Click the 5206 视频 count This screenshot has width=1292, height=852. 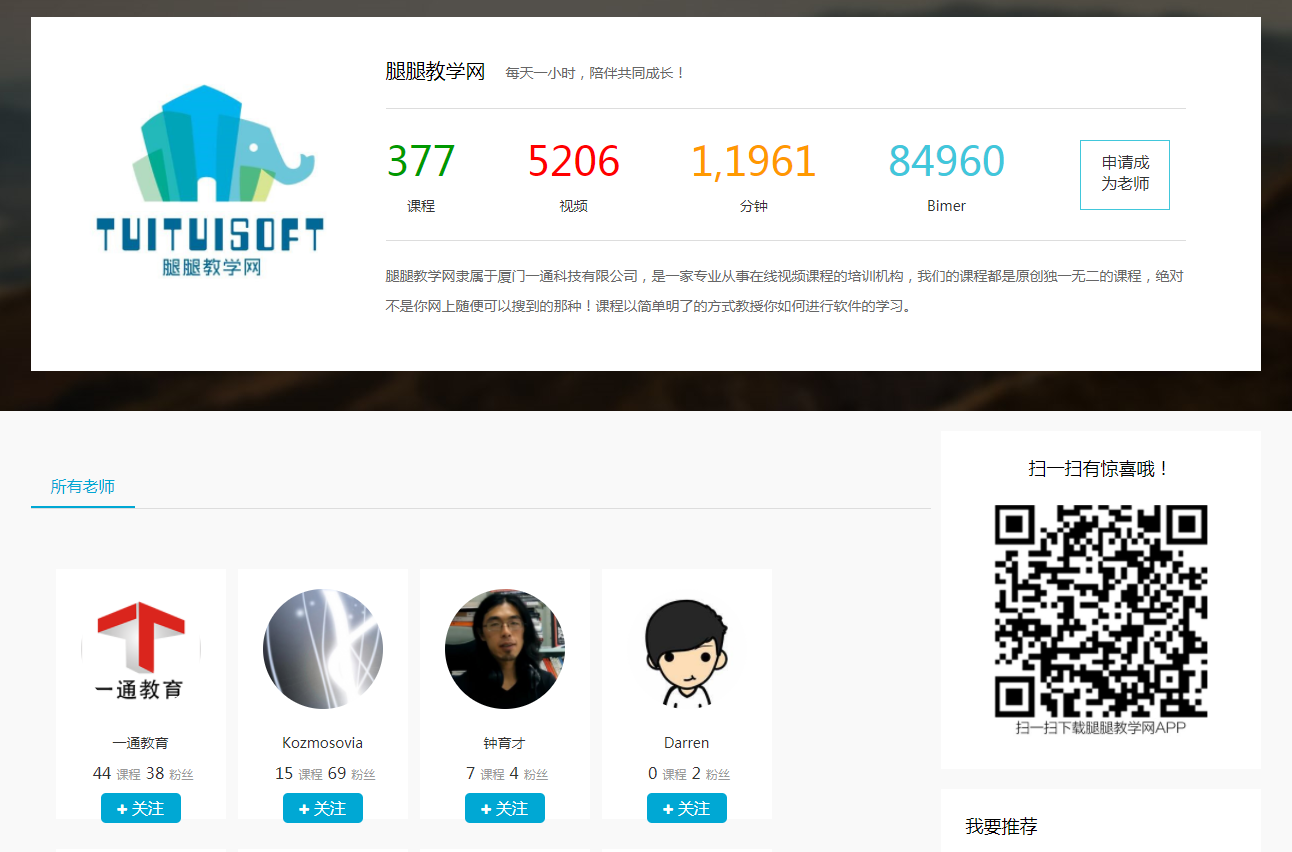point(574,176)
